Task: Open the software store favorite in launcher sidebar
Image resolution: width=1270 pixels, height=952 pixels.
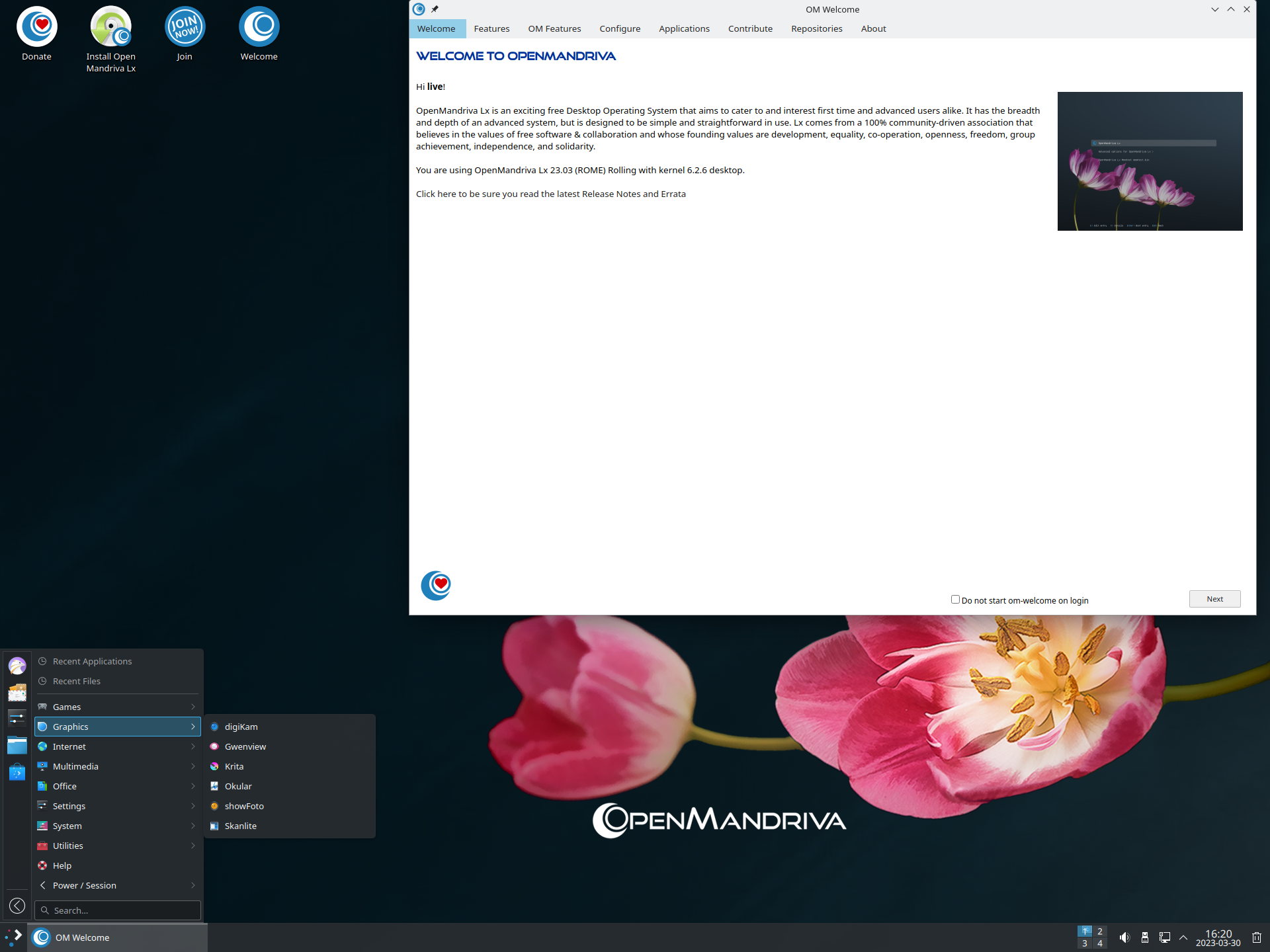Action: [x=17, y=772]
